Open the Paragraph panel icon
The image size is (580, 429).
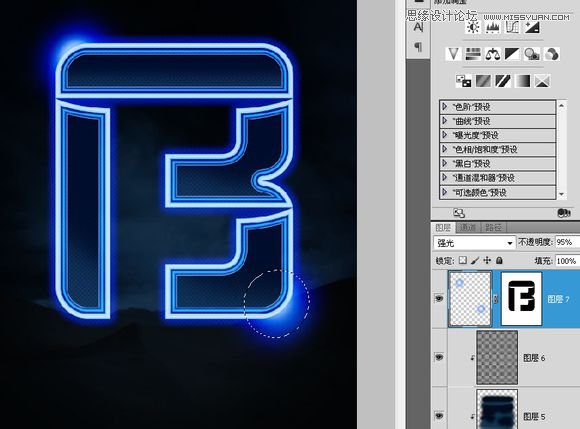click(x=418, y=47)
